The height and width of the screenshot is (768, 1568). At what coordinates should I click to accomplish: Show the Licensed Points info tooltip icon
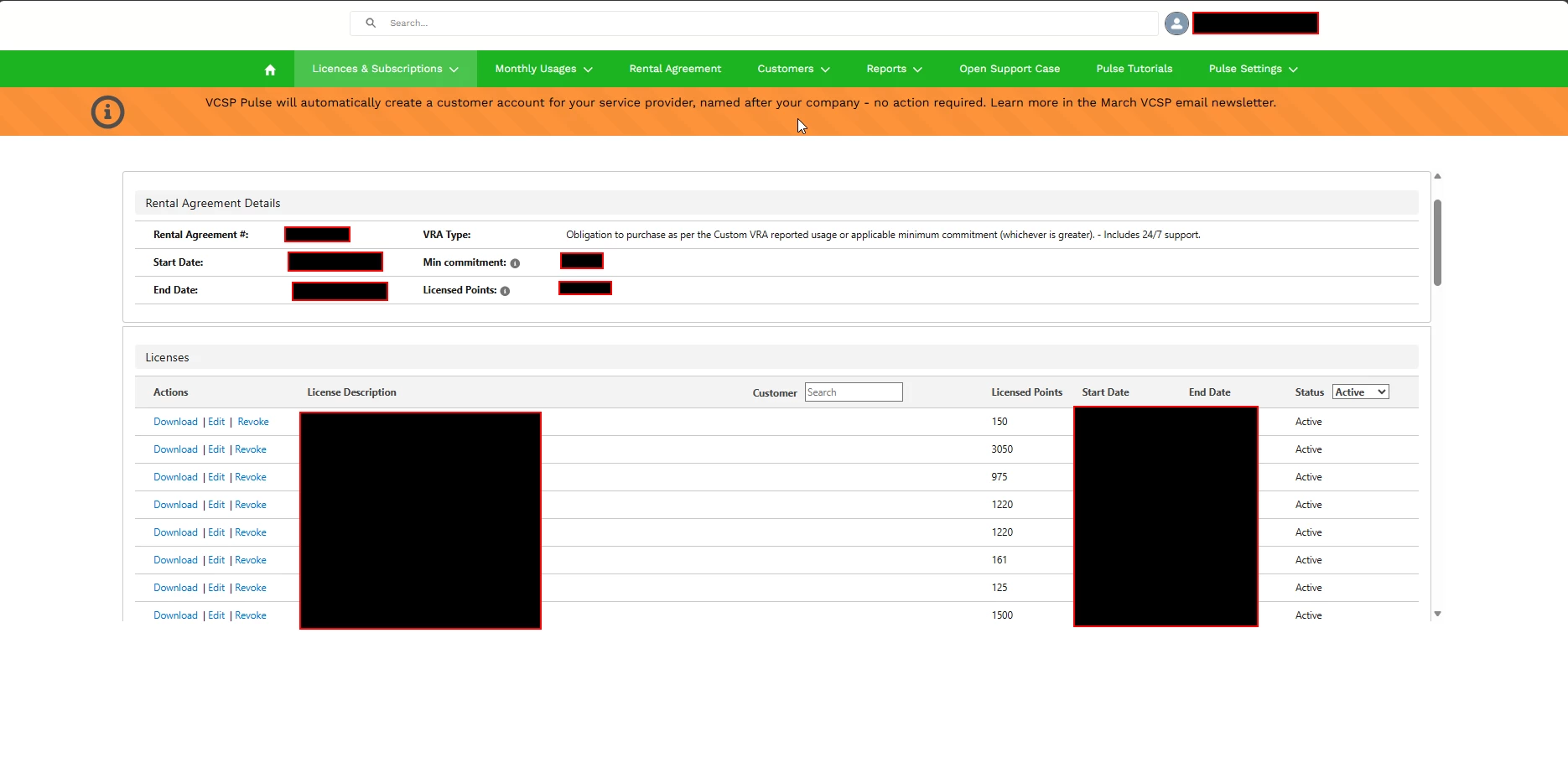pyautogui.click(x=505, y=291)
